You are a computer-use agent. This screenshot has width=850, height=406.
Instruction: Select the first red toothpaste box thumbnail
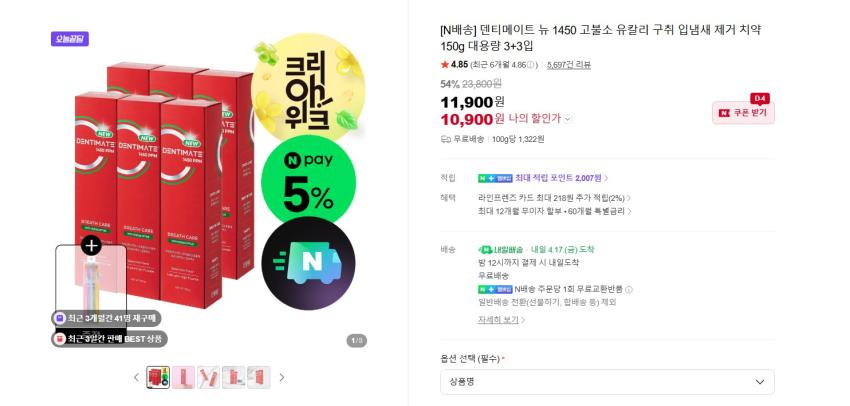pos(158,377)
